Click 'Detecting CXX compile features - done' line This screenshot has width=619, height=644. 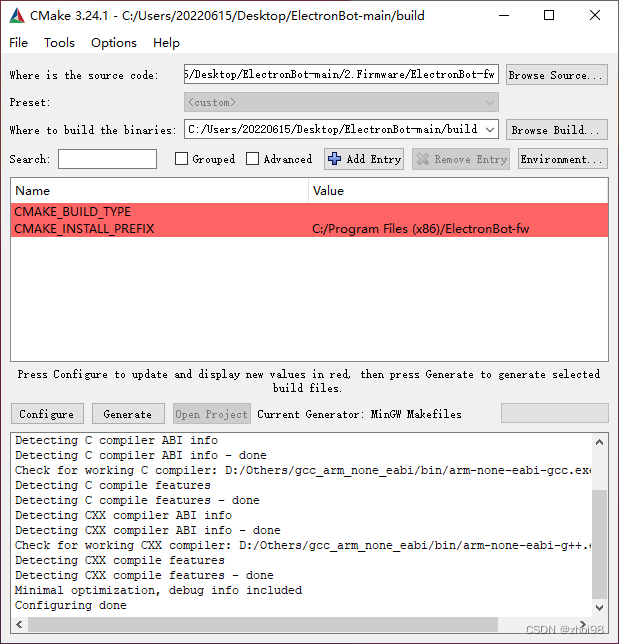144,575
